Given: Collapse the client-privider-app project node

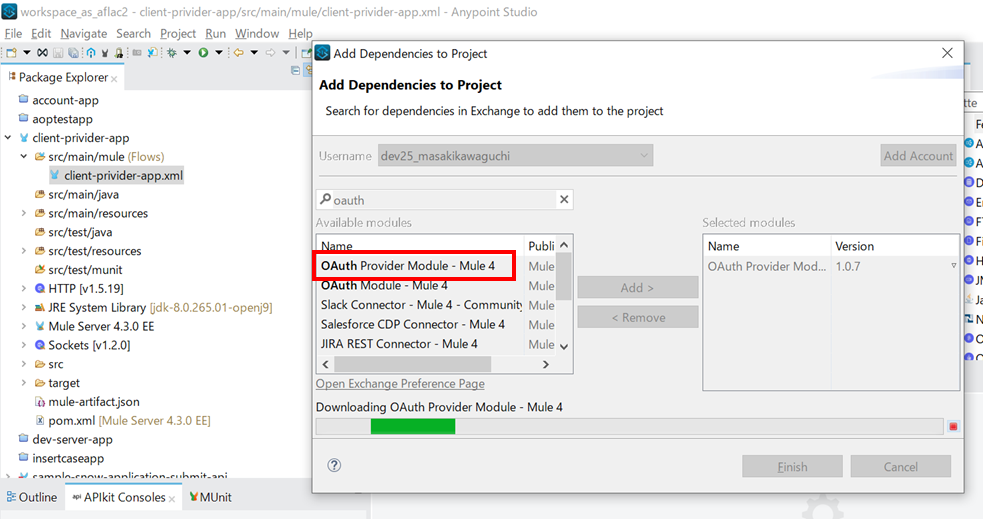Looking at the screenshot, I should coord(9,138).
